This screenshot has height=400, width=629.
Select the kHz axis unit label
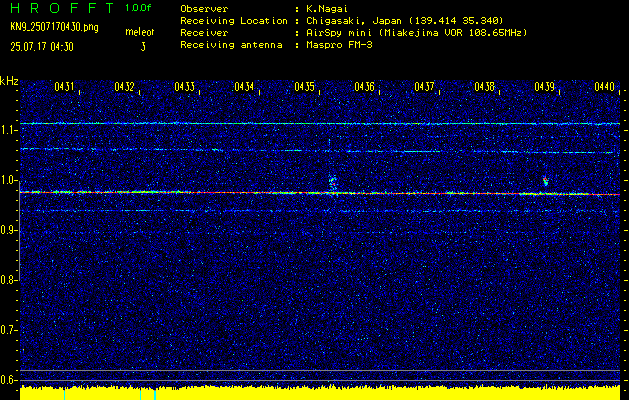[9, 81]
